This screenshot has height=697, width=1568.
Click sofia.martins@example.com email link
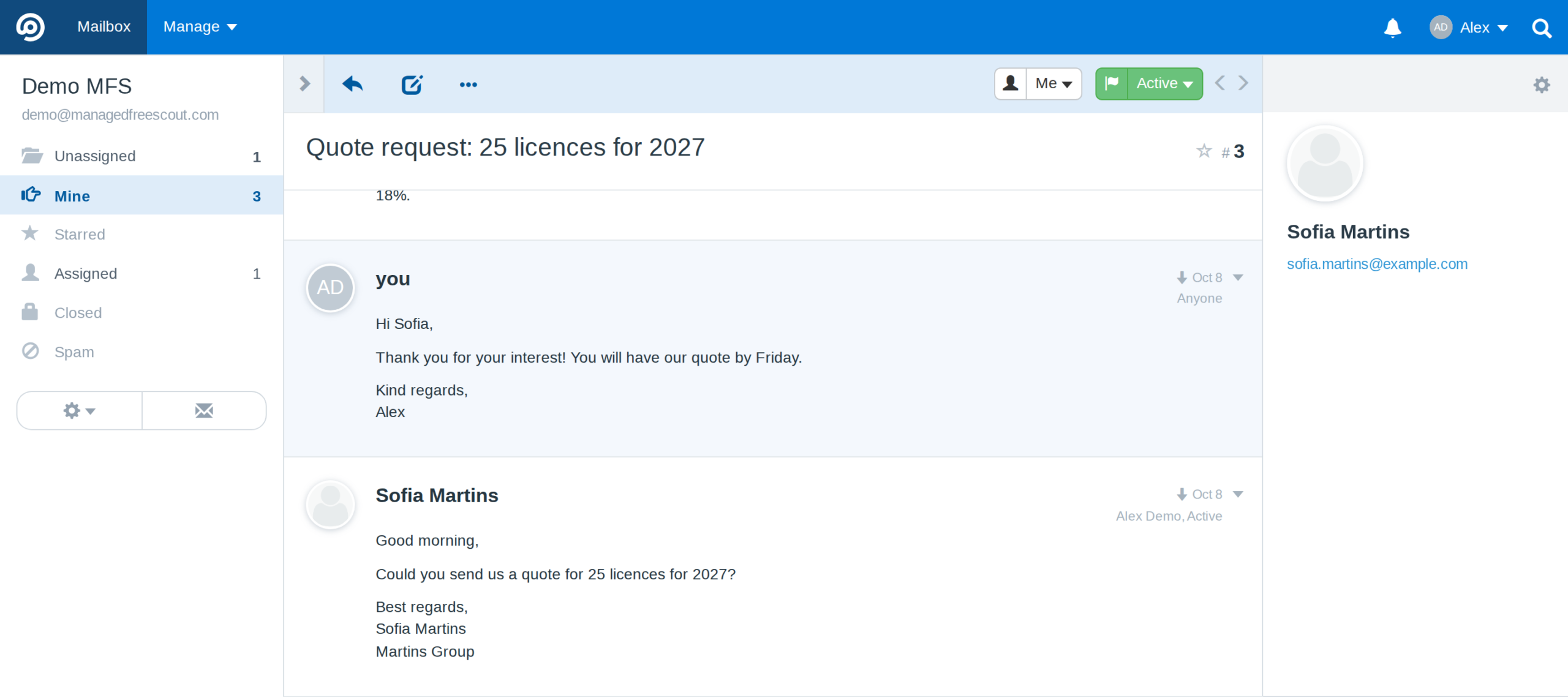[x=1377, y=264]
